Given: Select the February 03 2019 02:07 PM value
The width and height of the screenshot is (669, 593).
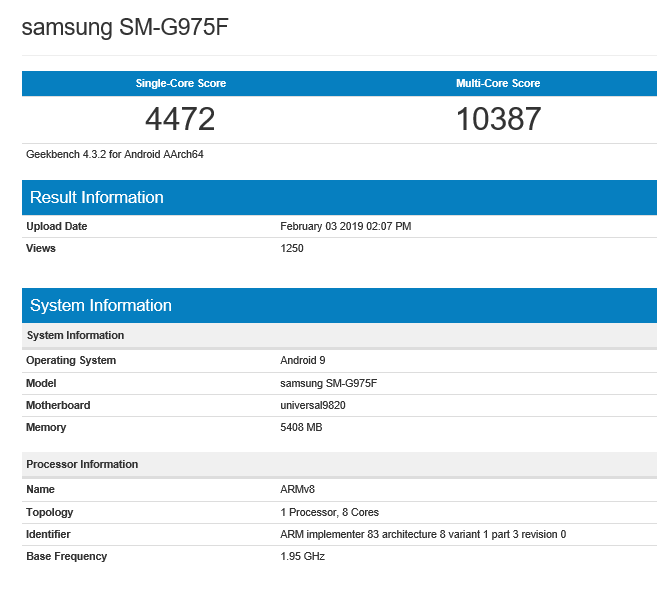Looking at the screenshot, I should click(x=346, y=226).
